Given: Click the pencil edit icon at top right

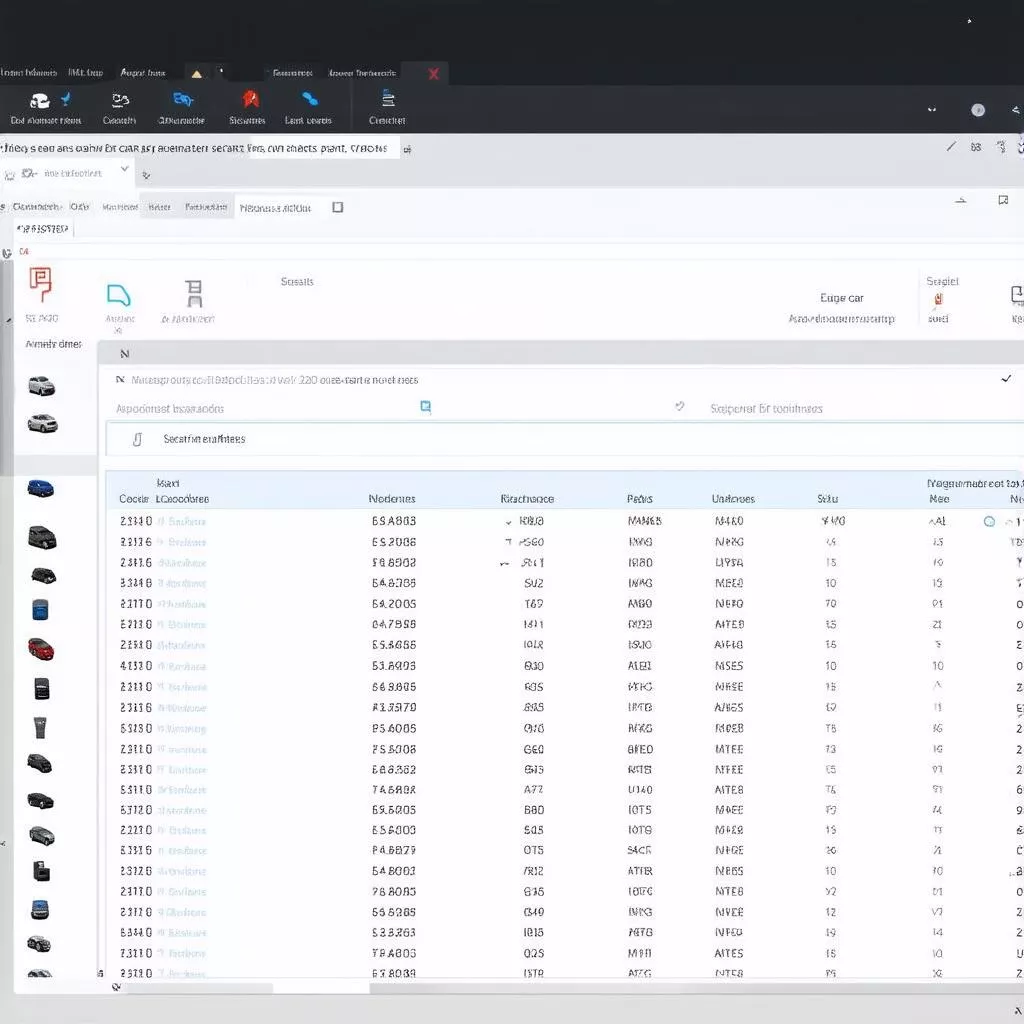Looking at the screenshot, I should 951,147.
